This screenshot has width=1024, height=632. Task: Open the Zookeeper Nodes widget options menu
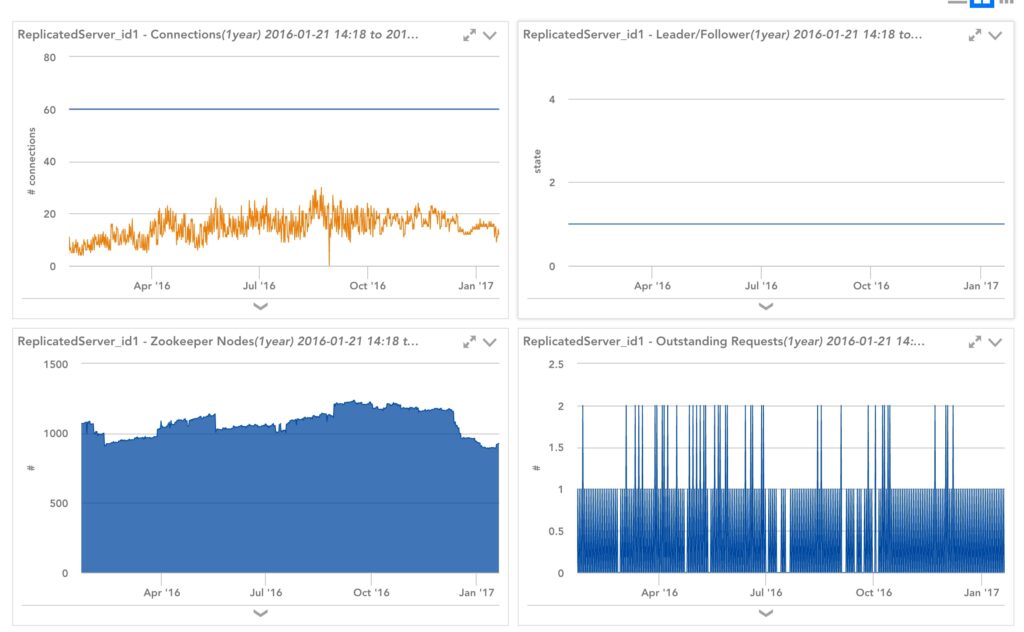click(x=490, y=342)
